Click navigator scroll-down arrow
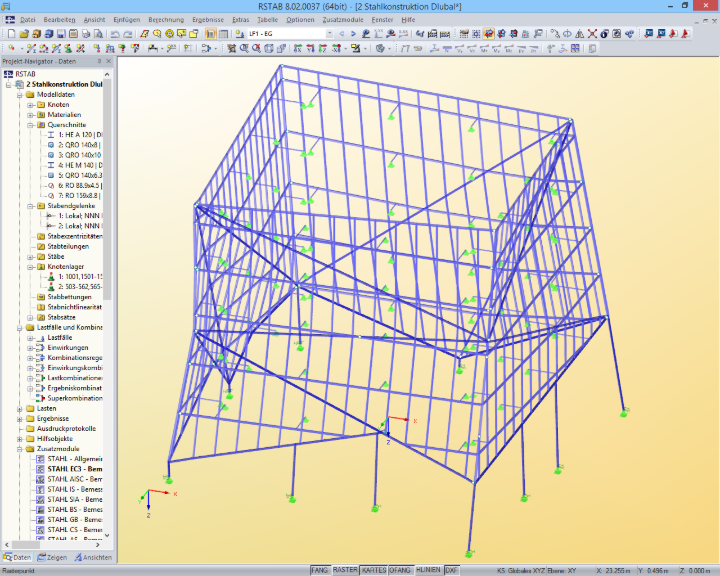 point(107,535)
